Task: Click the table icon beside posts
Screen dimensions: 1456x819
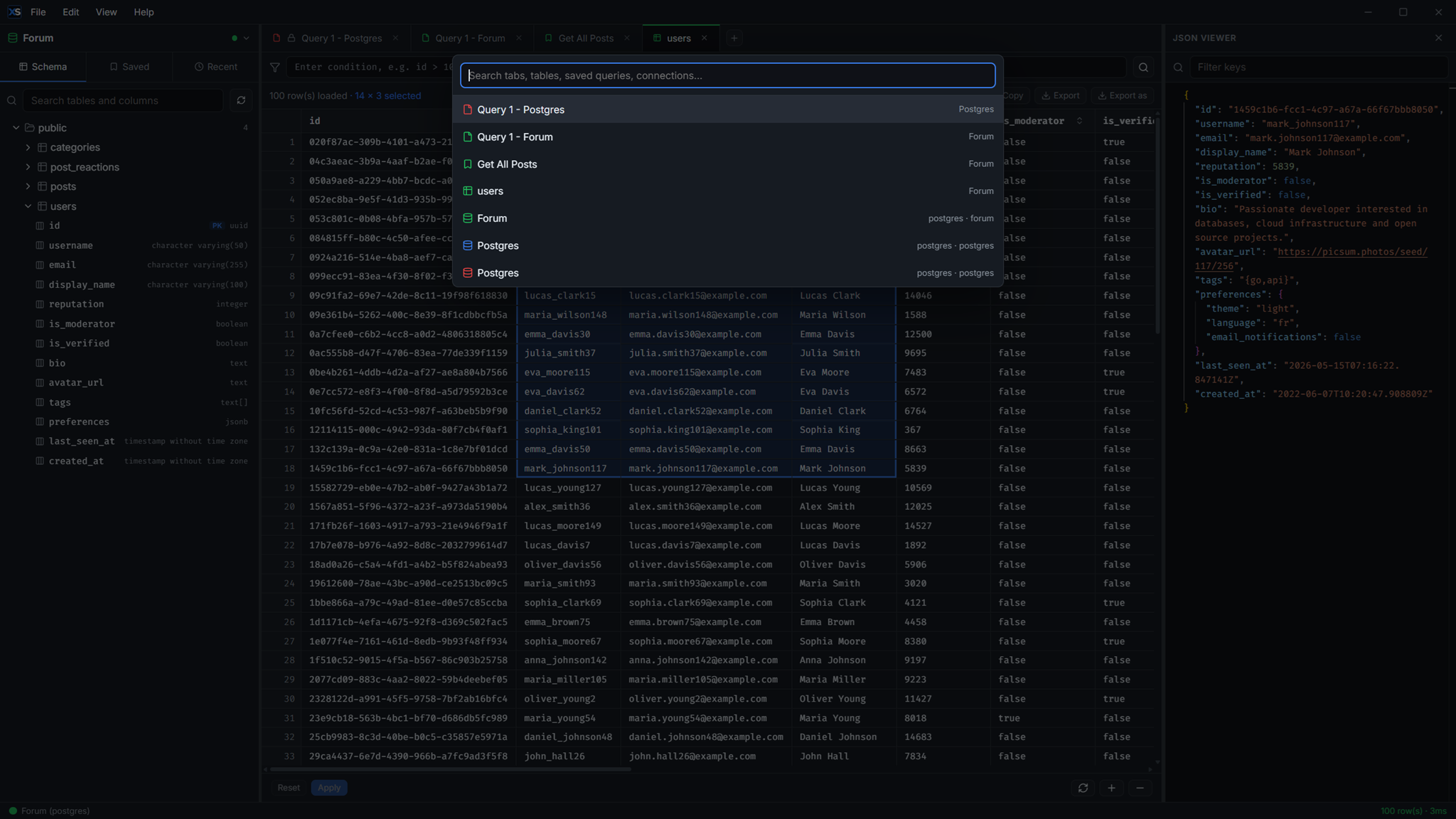Action: pyautogui.click(x=42, y=186)
